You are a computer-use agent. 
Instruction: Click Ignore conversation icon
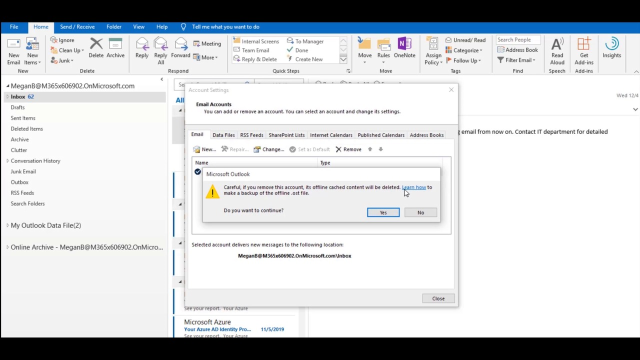(62, 40)
